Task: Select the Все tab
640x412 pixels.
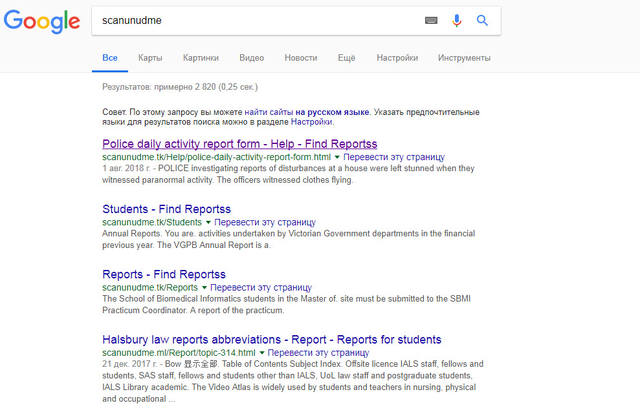Action: point(110,58)
